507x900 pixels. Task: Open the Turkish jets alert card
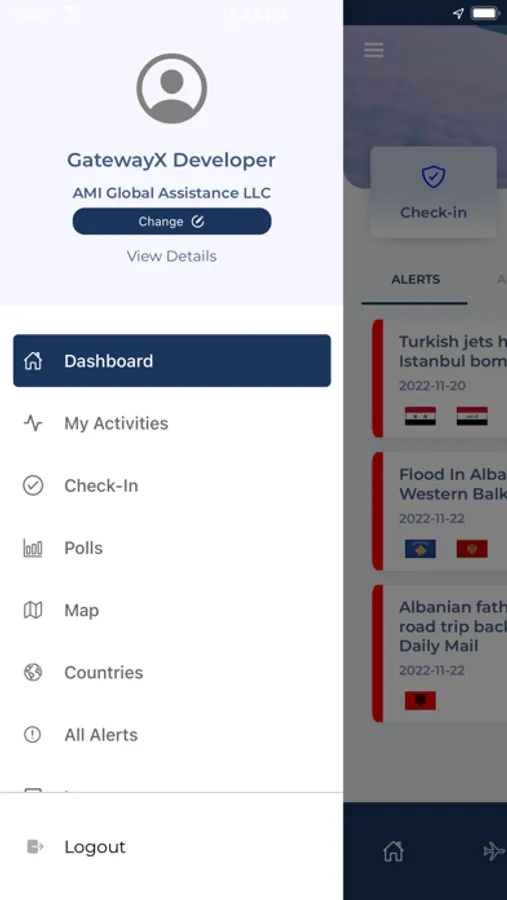pos(440,379)
